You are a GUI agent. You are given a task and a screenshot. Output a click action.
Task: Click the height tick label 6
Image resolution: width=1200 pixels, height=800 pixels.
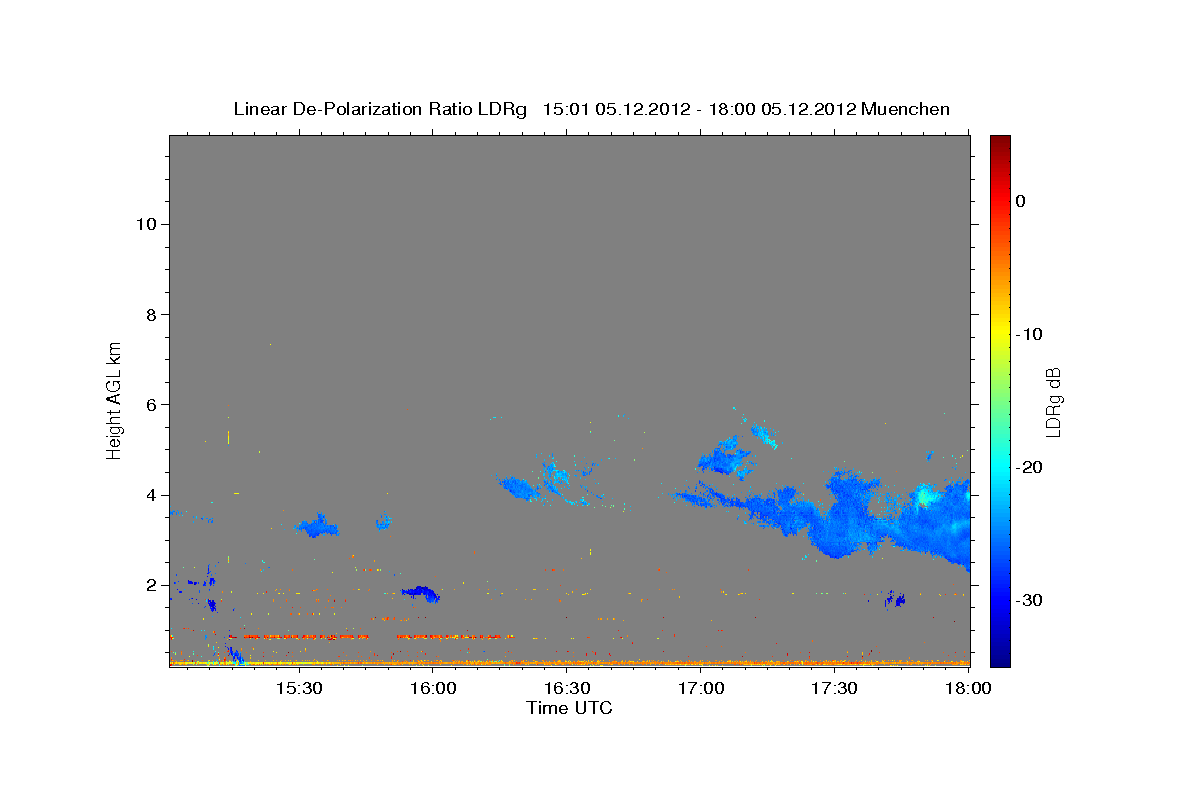click(x=150, y=404)
